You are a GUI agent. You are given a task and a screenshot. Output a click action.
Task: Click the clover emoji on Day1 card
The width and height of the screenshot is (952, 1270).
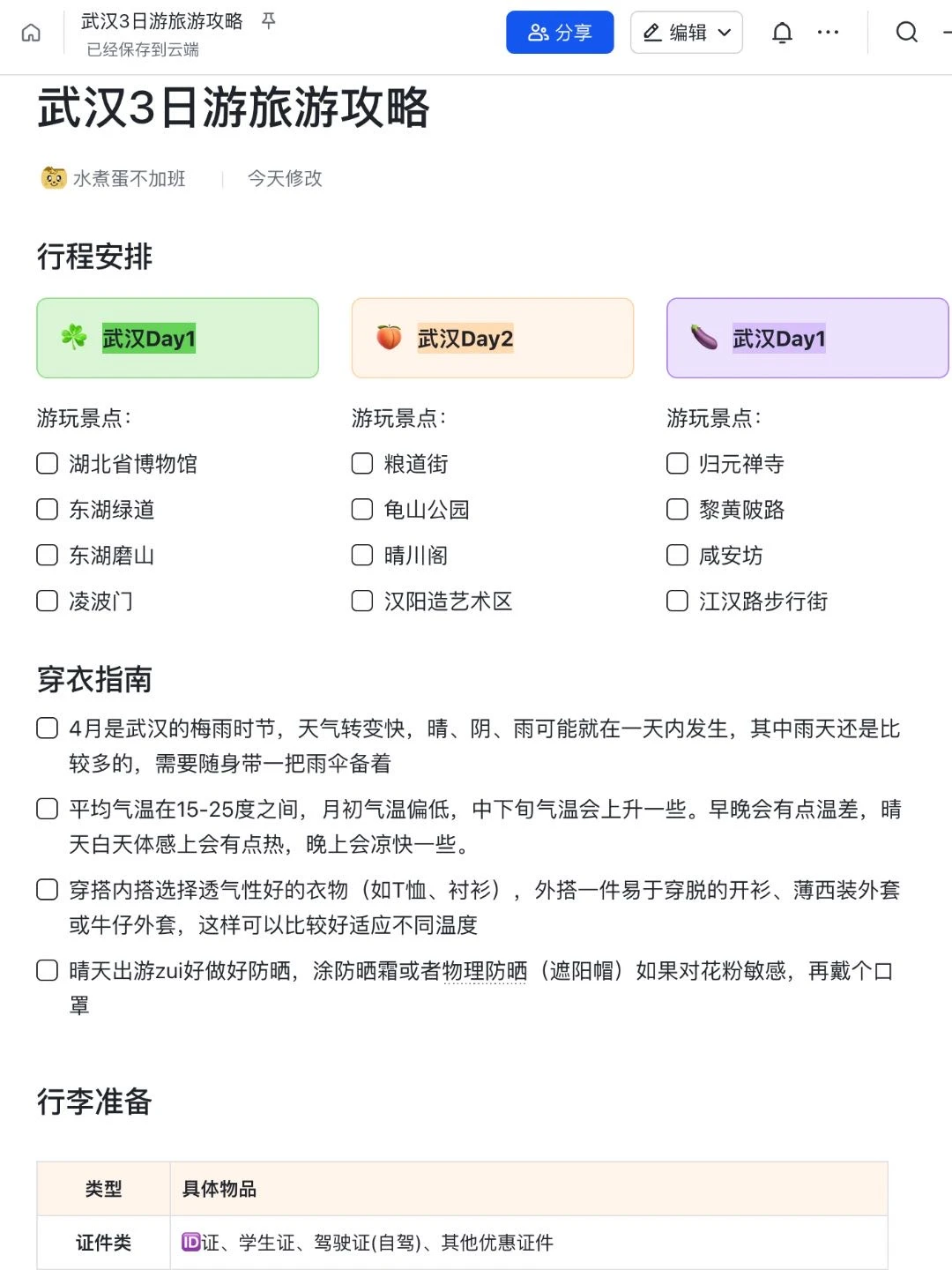74,337
